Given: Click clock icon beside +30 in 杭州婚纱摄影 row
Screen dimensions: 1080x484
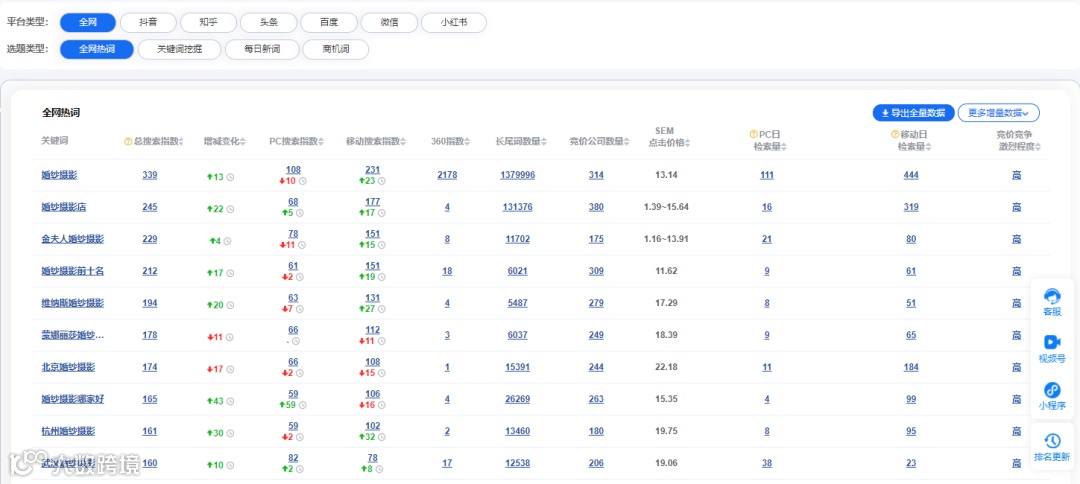Looking at the screenshot, I should coord(230,434).
